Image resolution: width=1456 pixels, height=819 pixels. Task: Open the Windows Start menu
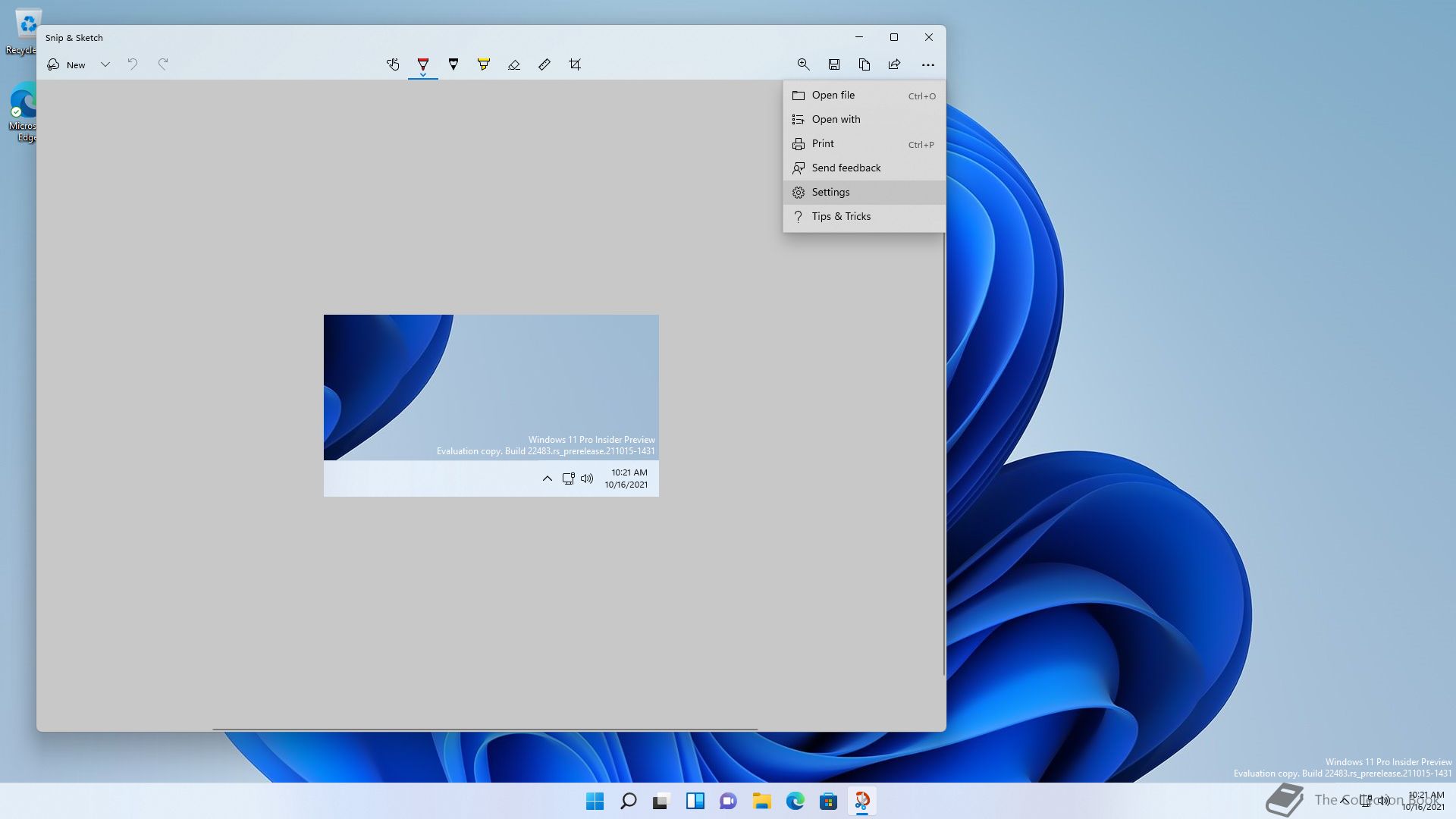(595, 801)
